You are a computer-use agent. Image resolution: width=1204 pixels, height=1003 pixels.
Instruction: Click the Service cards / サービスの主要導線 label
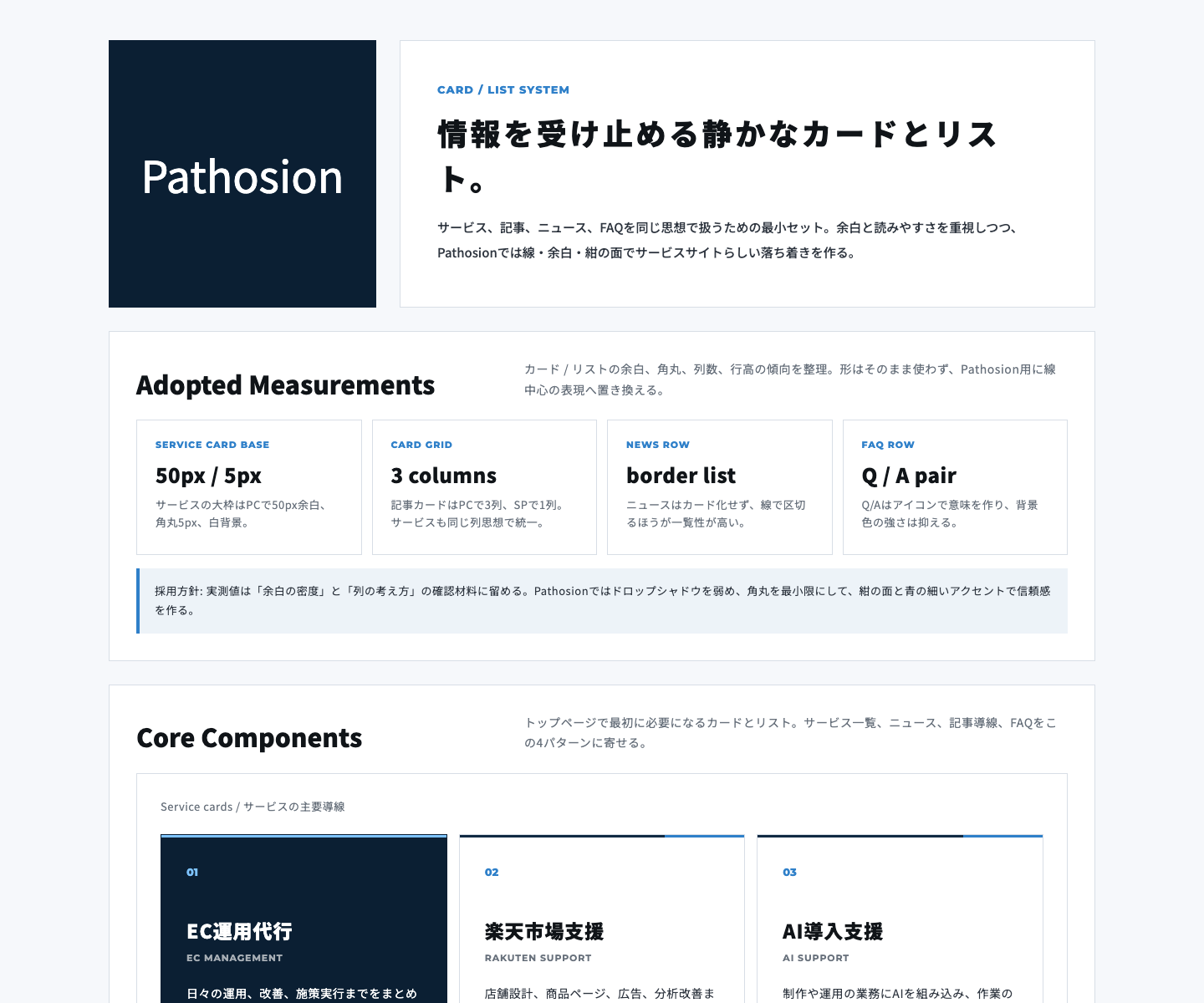(x=253, y=807)
